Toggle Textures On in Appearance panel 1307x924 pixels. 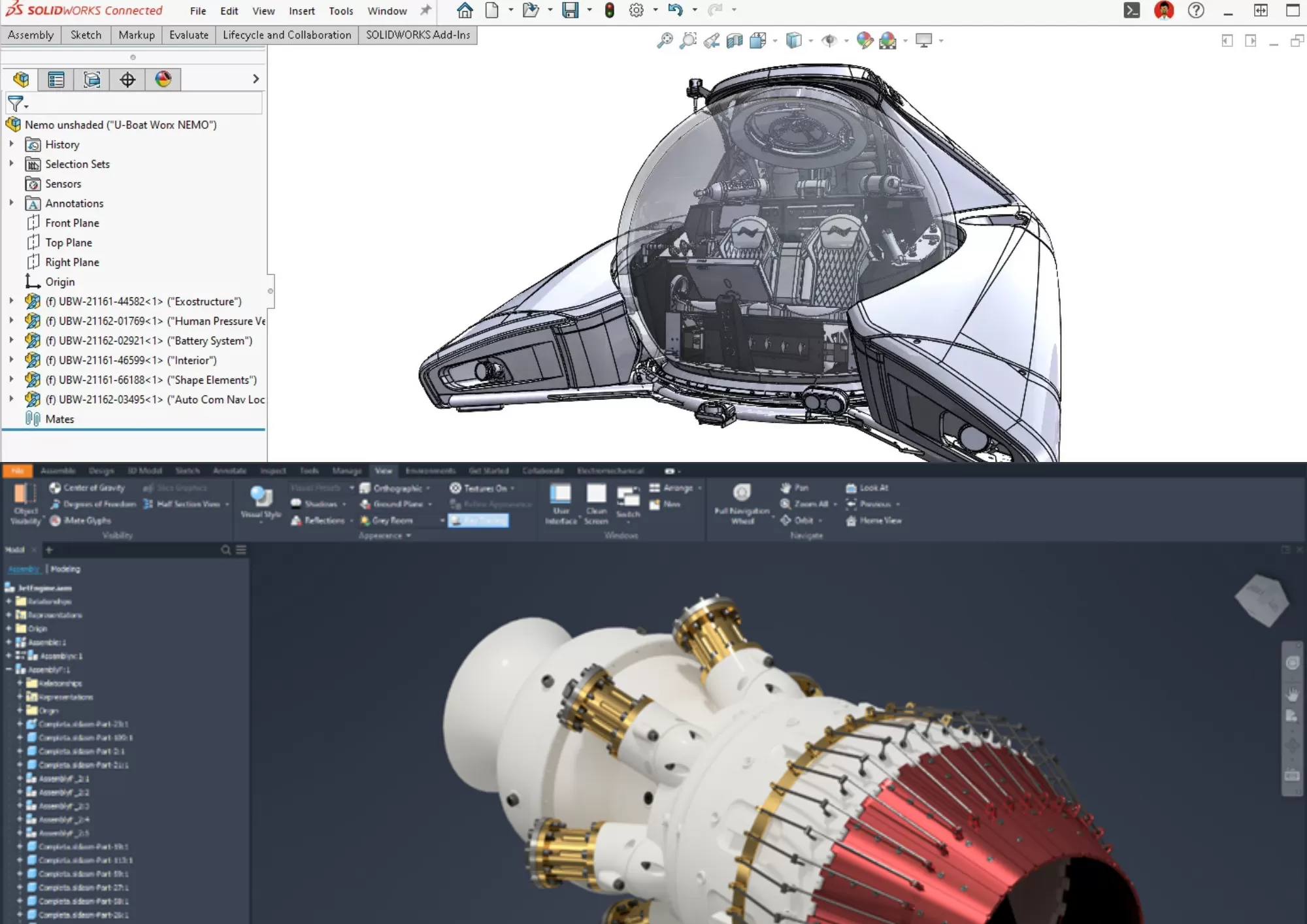[x=480, y=488]
